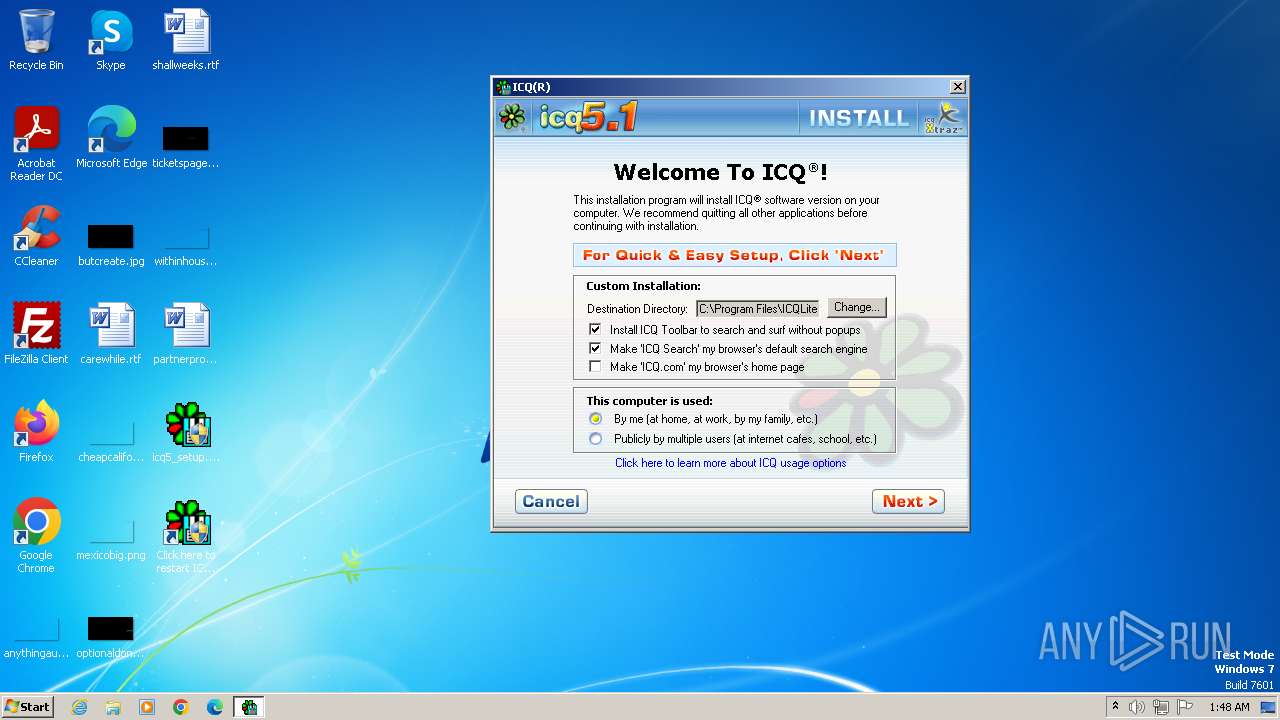Open the Windows Start menu

[x=27, y=707]
